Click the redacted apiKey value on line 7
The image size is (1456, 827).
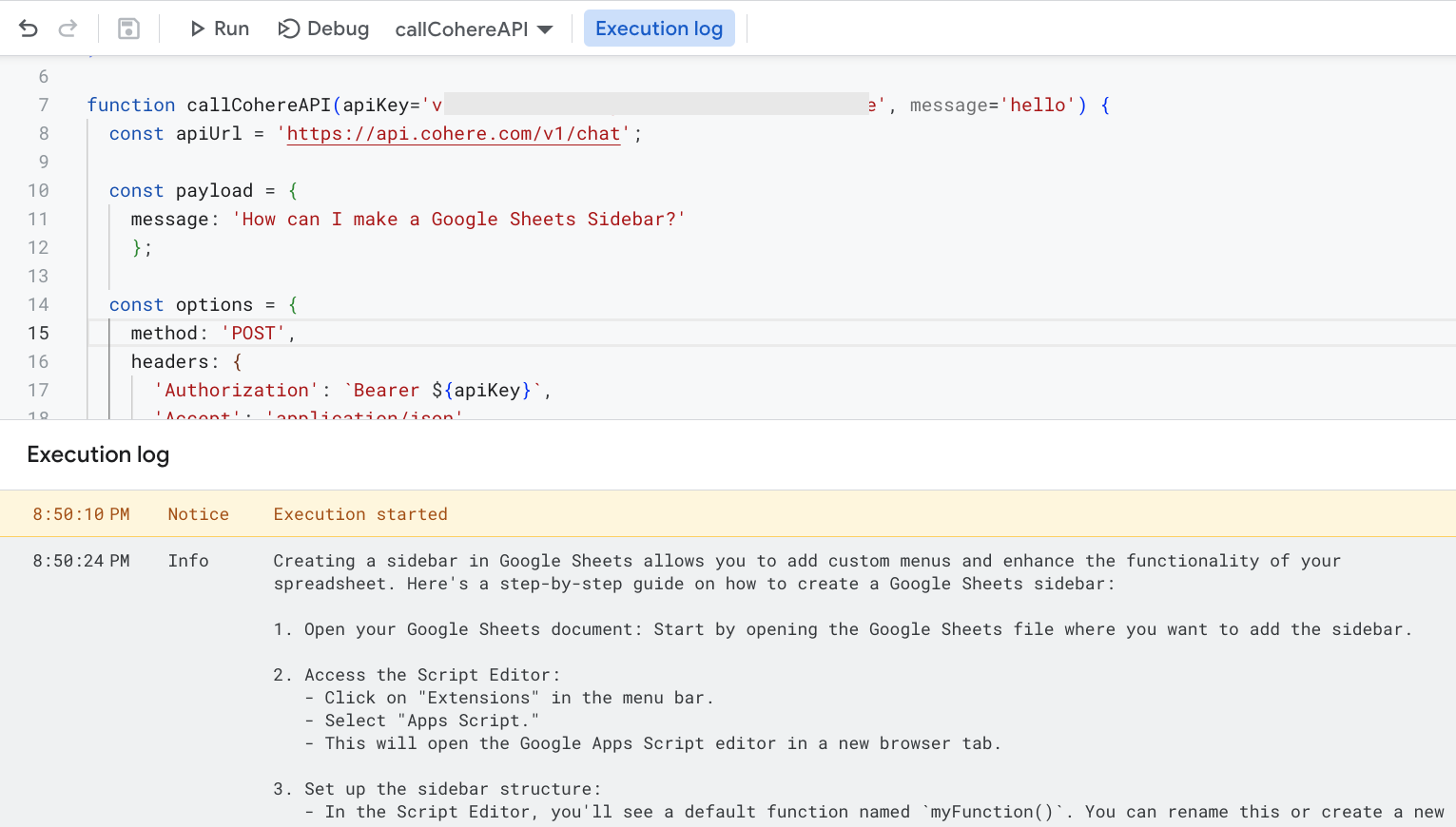tap(655, 105)
